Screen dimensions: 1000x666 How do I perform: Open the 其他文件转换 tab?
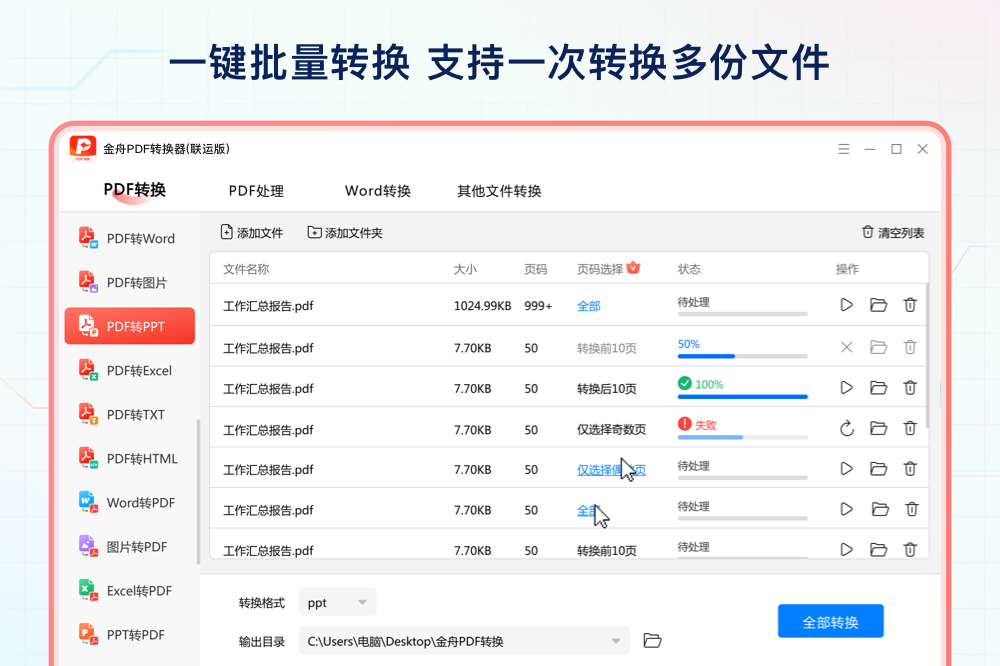point(499,191)
